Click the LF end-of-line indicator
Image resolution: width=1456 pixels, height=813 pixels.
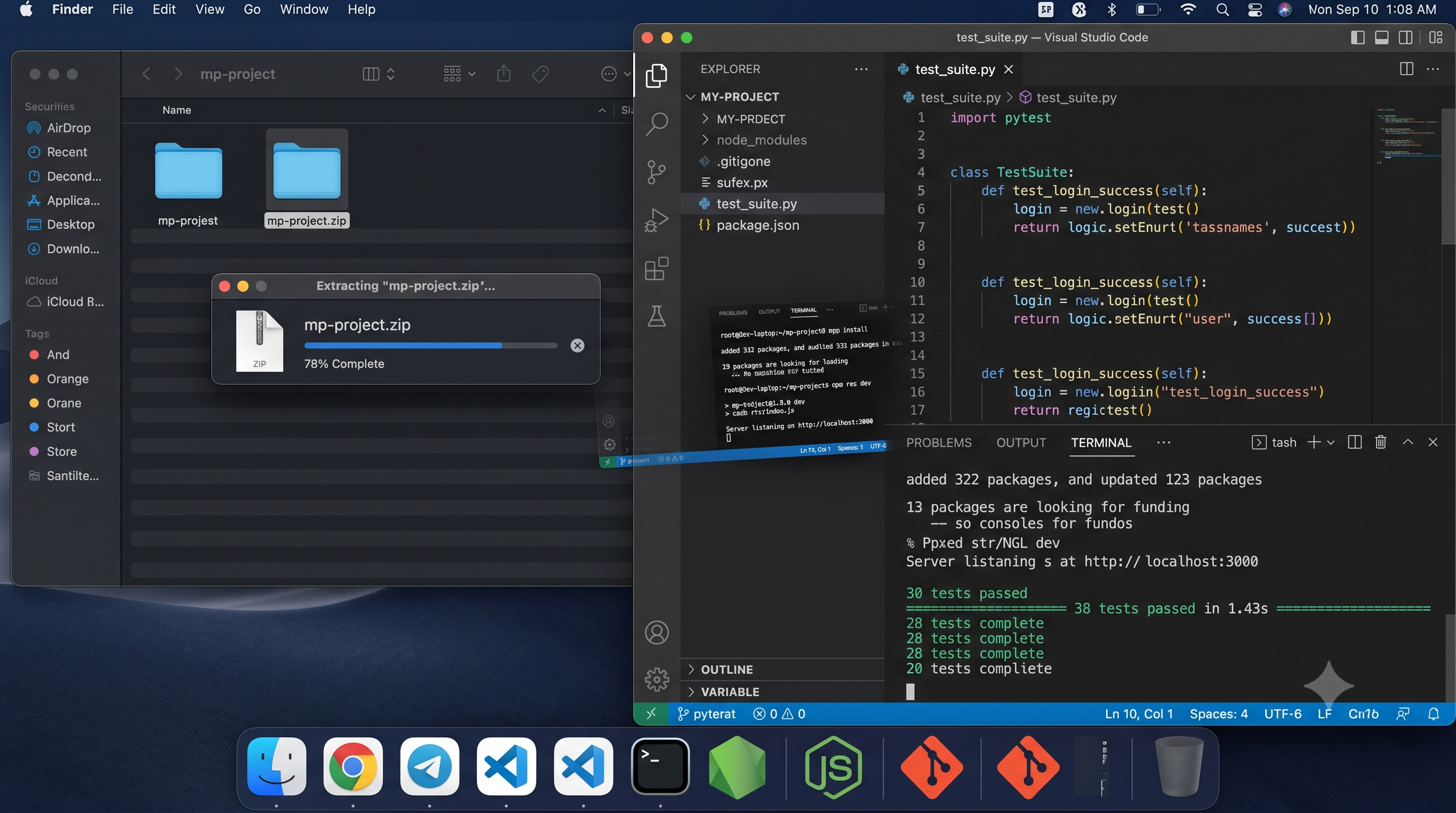point(1324,714)
